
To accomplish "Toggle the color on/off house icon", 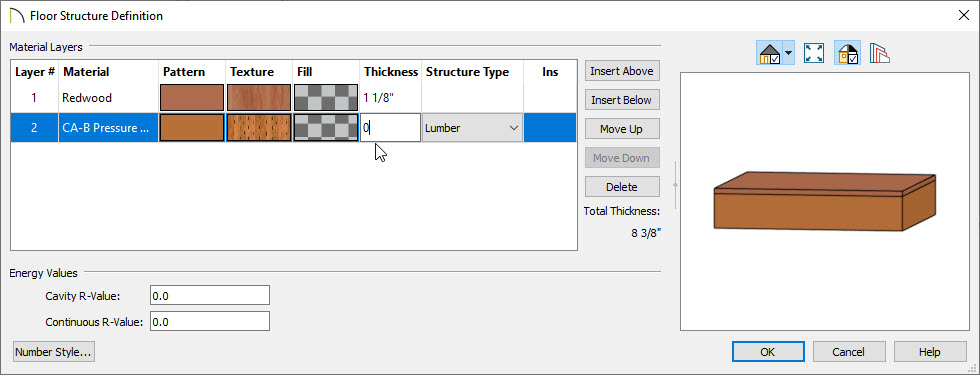I will tap(848, 53).
